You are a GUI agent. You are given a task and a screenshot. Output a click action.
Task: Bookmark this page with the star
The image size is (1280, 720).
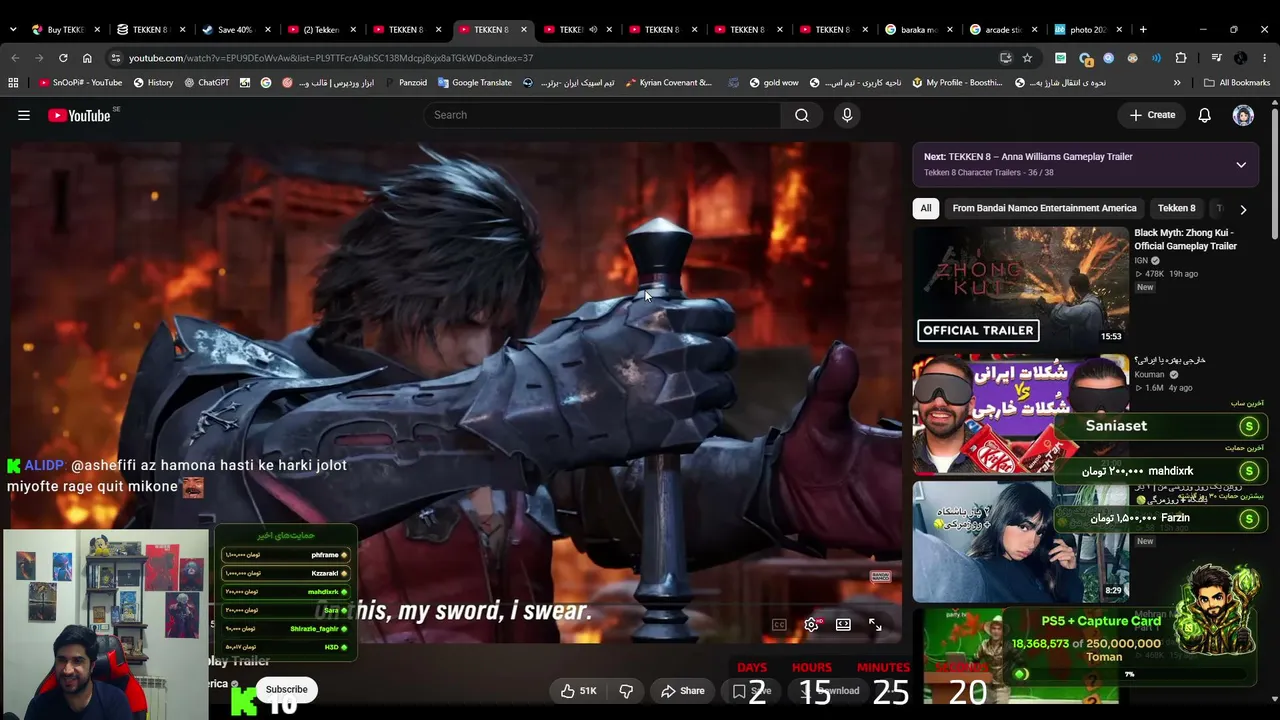(x=1027, y=58)
